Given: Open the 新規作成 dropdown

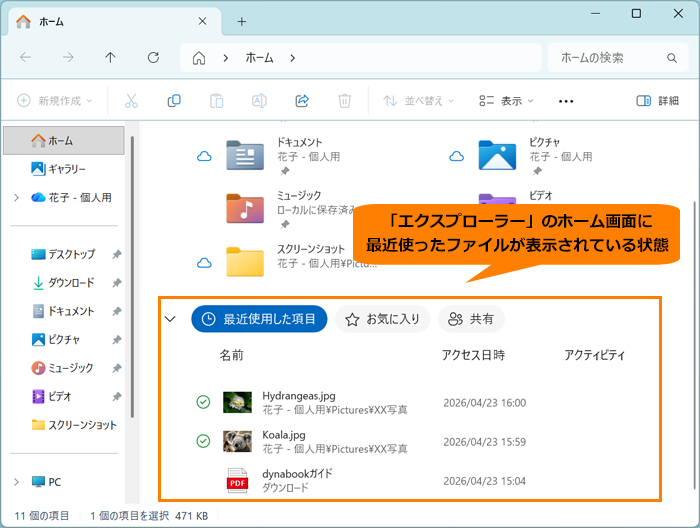Looking at the screenshot, I should click(x=54, y=101).
